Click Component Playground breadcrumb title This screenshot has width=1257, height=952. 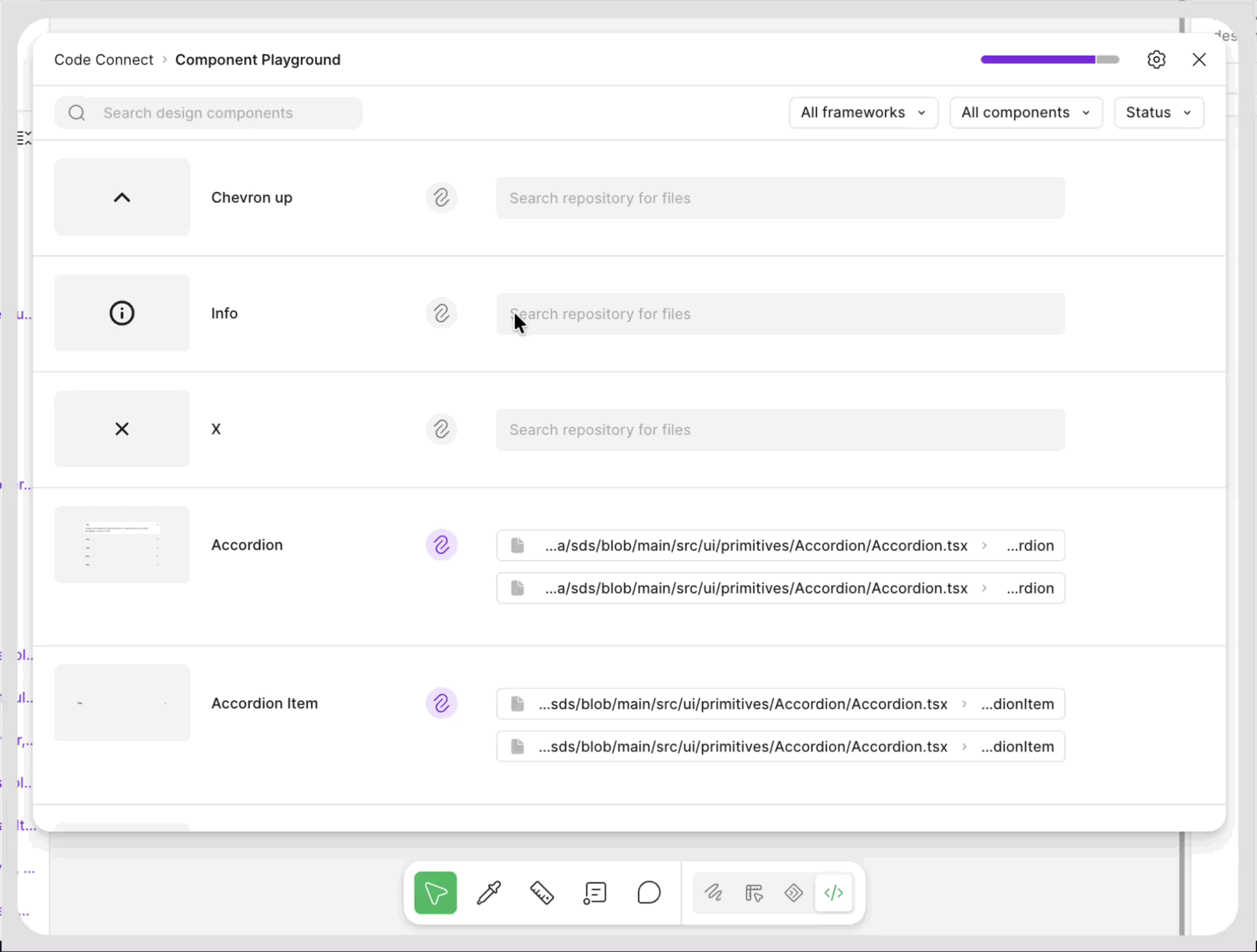point(258,60)
